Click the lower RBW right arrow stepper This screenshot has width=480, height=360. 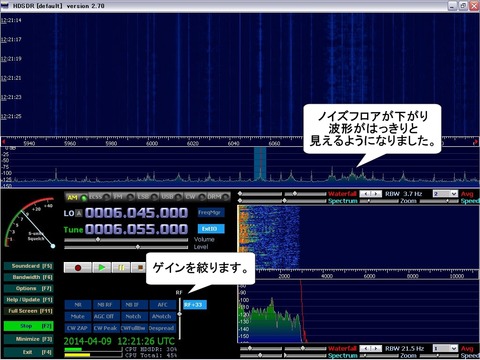(376, 348)
